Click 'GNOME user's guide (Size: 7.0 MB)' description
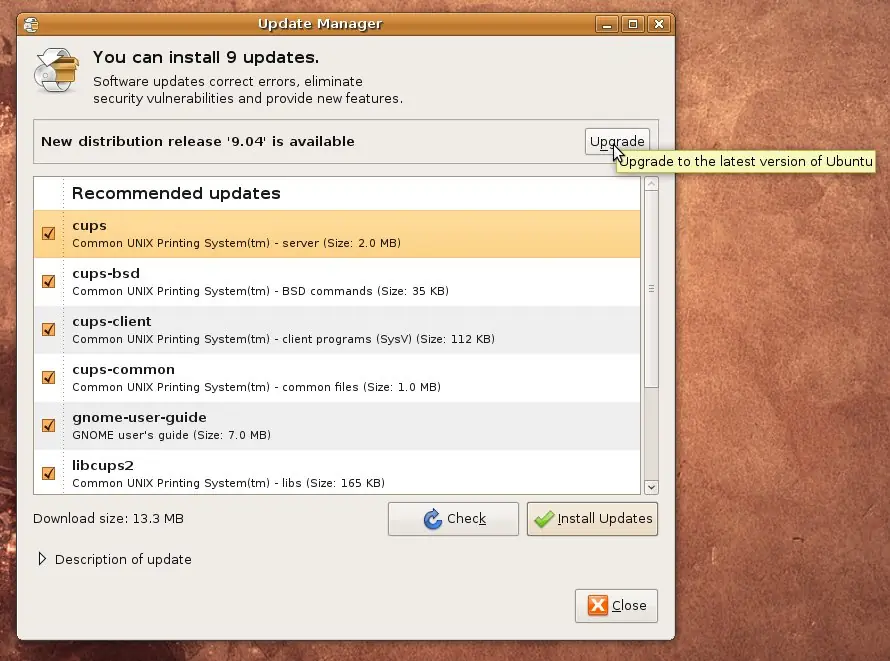 pyautogui.click(x=171, y=435)
